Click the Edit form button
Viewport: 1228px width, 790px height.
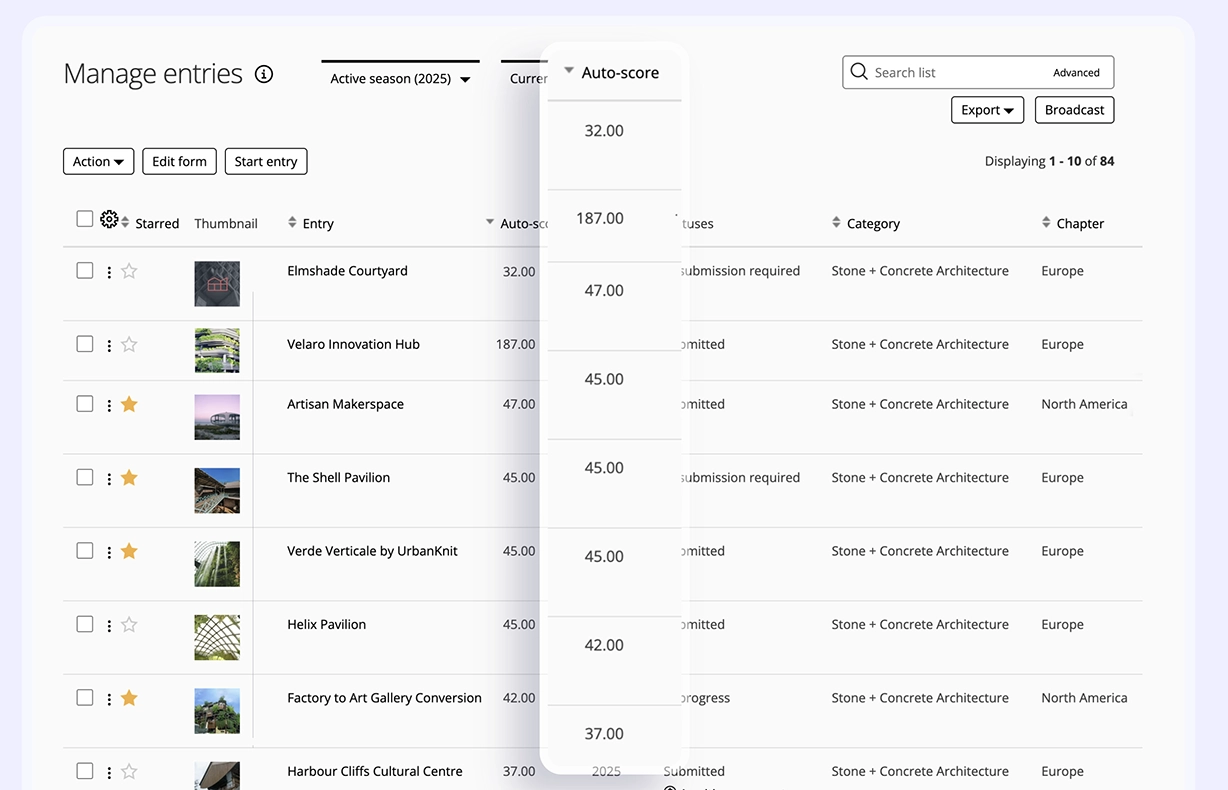pyautogui.click(x=179, y=161)
